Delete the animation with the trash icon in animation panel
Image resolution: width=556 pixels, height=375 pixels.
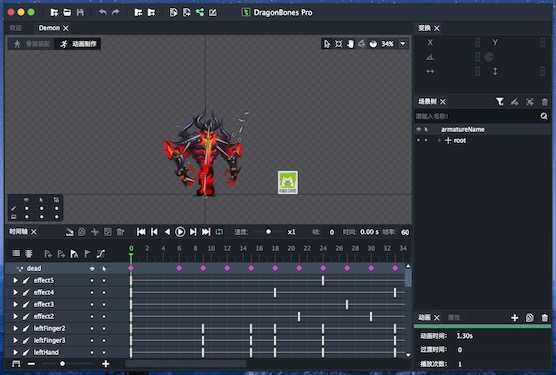(x=545, y=318)
